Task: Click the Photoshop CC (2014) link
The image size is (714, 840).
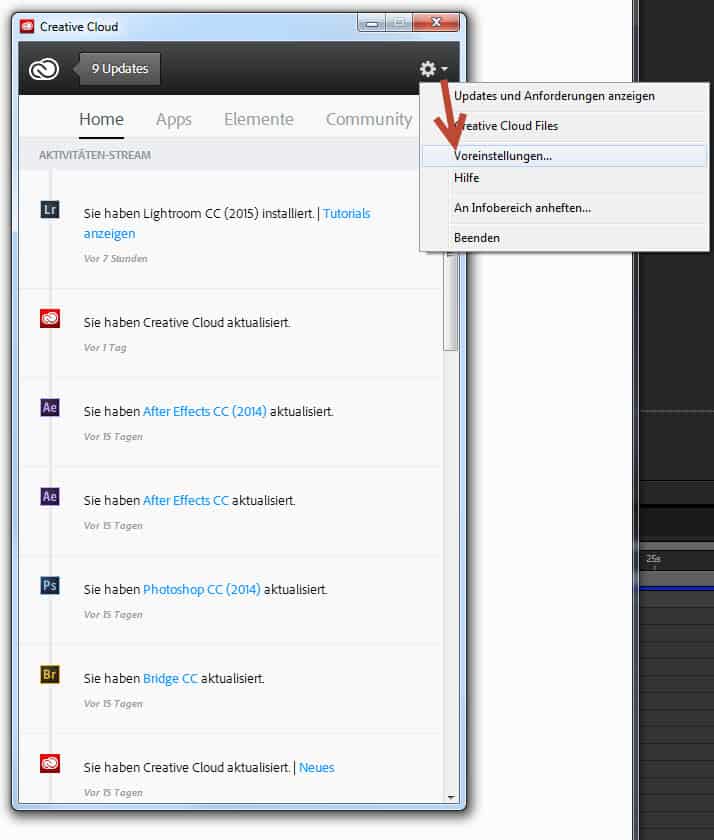Action: point(201,589)
